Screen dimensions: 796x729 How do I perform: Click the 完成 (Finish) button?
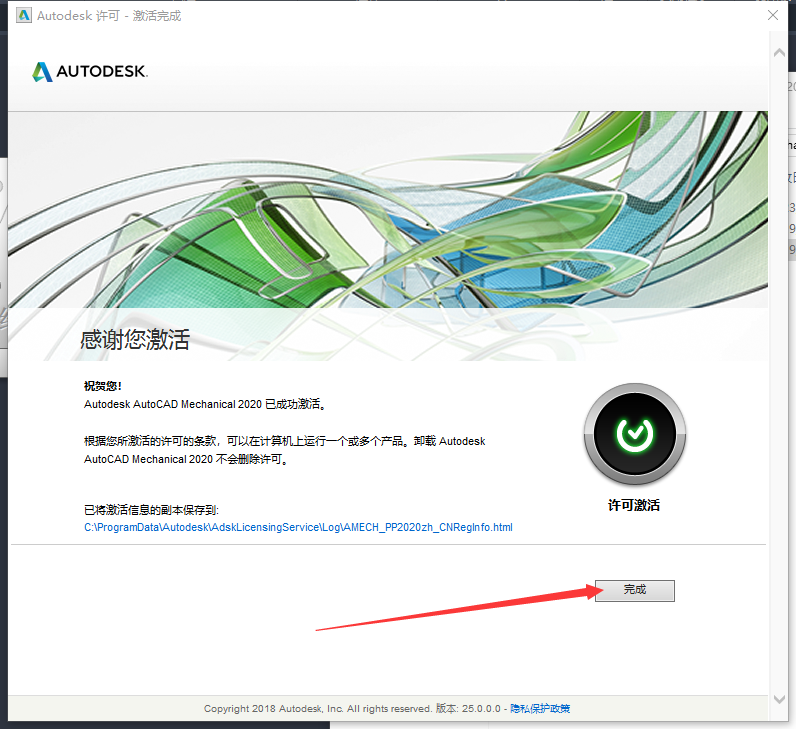pos(635,590)
